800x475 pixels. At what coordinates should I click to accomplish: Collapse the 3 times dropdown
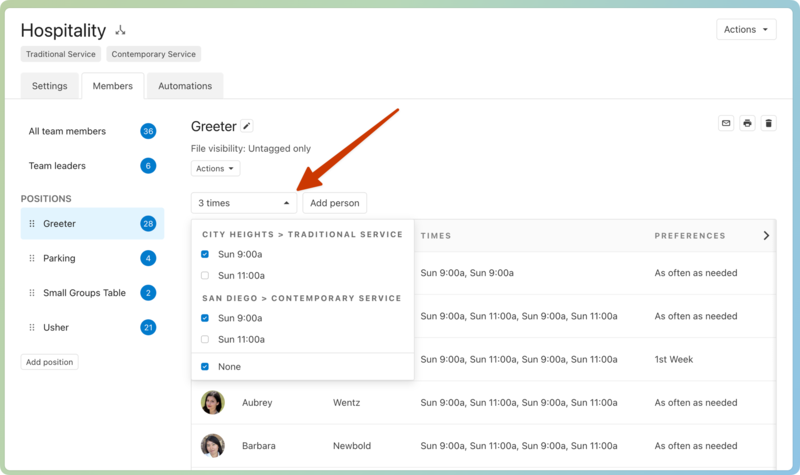click(243, 203)
